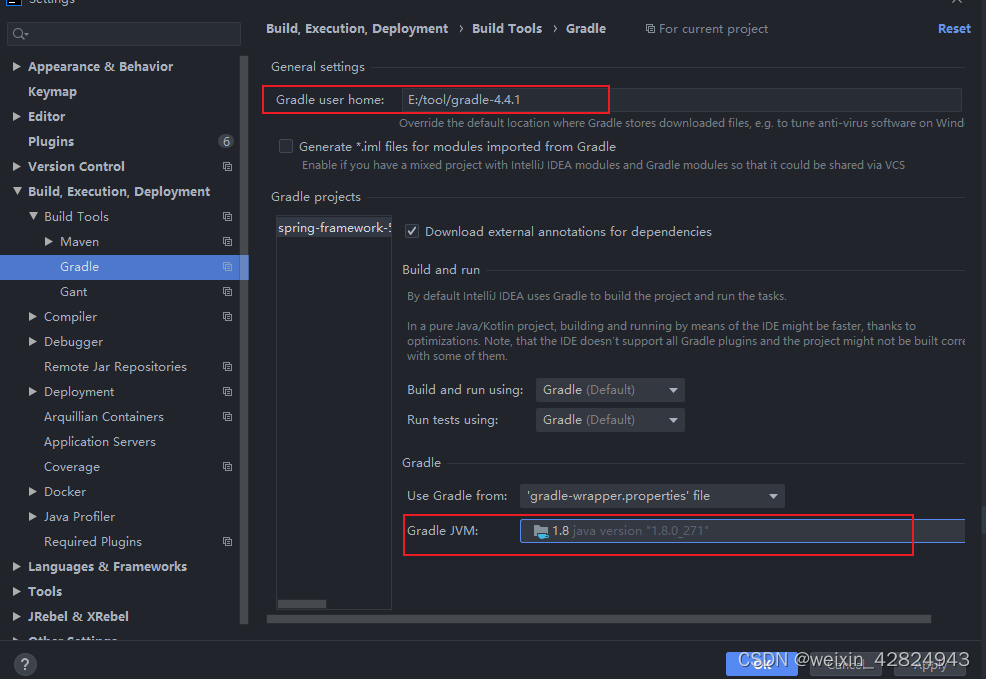Select Keymap in settings tree
This screenshot has width=986, height=679.
(52, 92)
